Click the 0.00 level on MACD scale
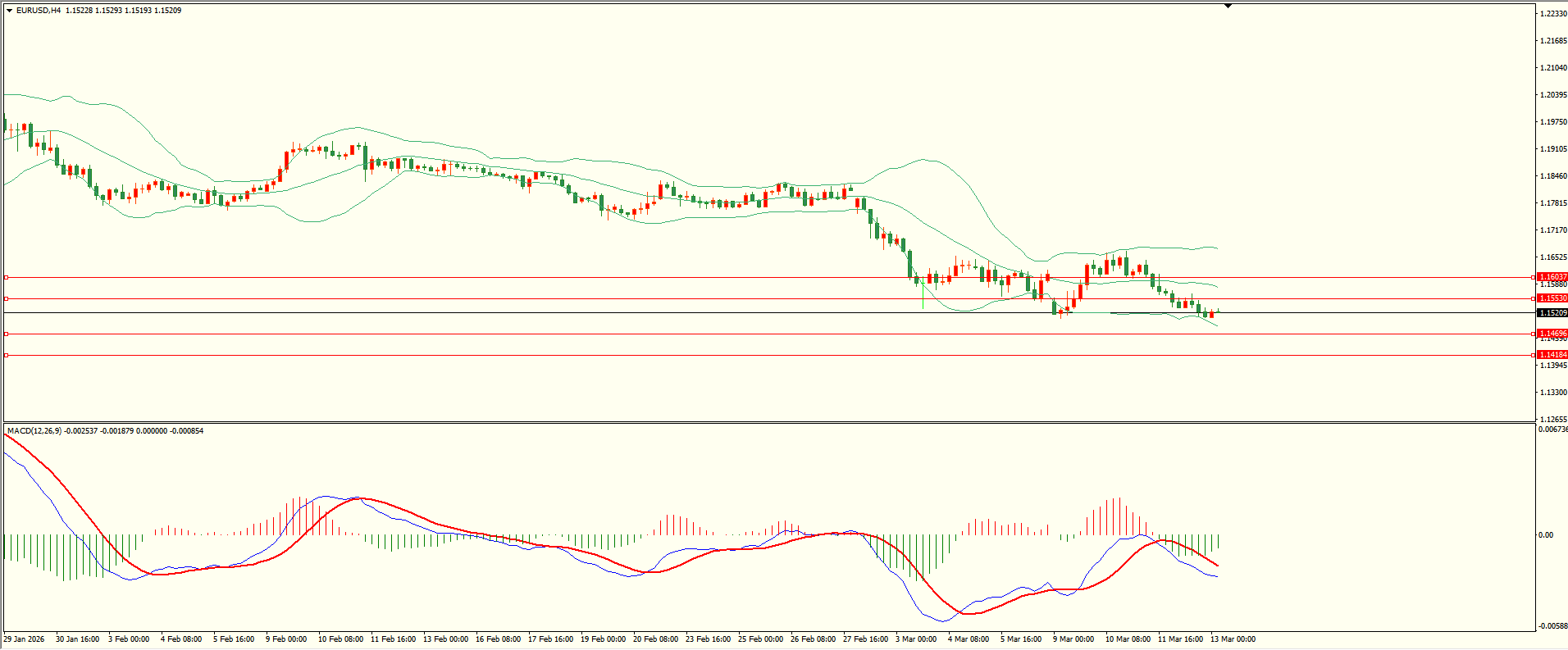 [x=1545, y=535]
